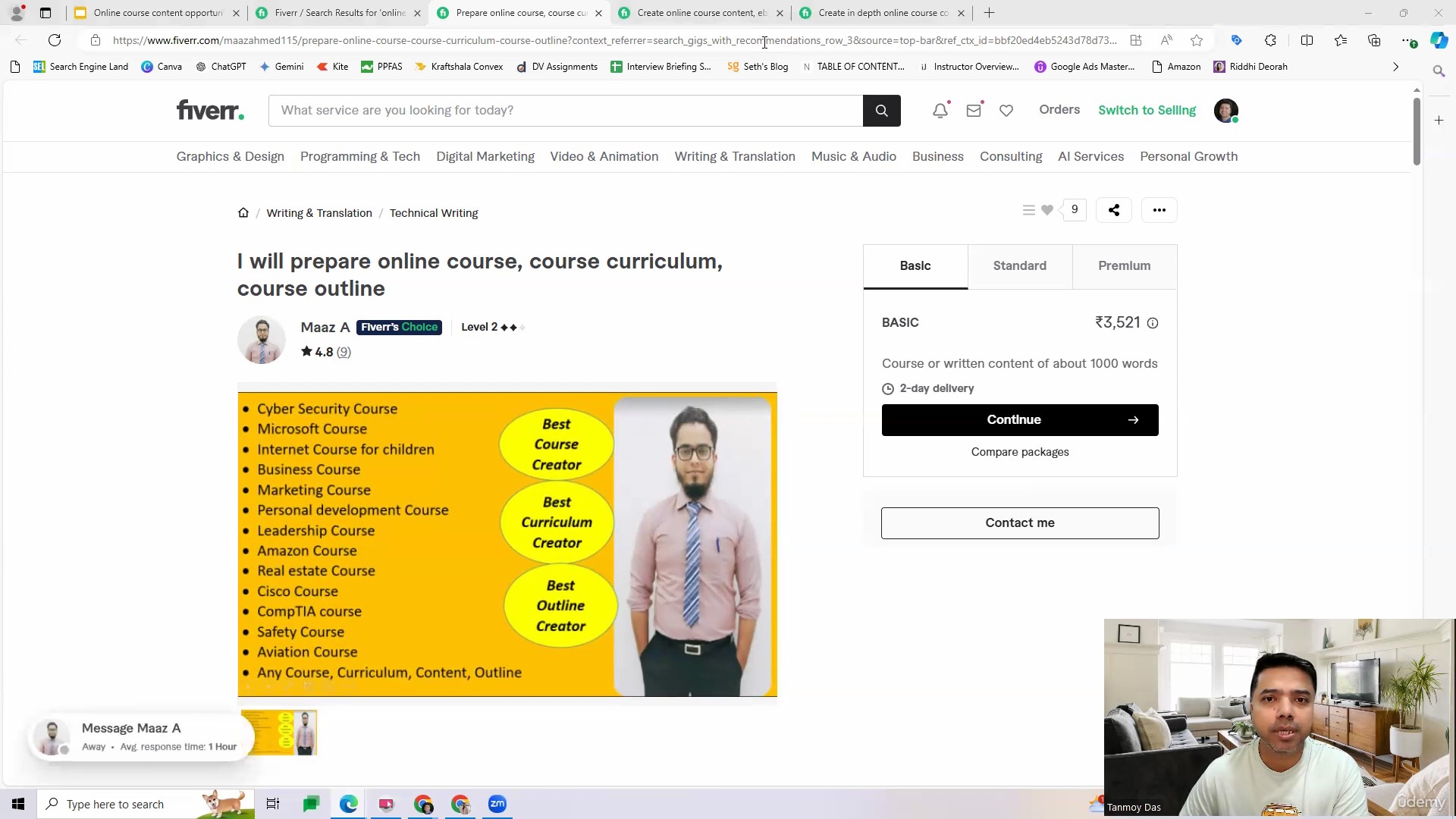Click Compare packages link
Viewport: 1456px width, 819px height.
tap(1020, 452)
